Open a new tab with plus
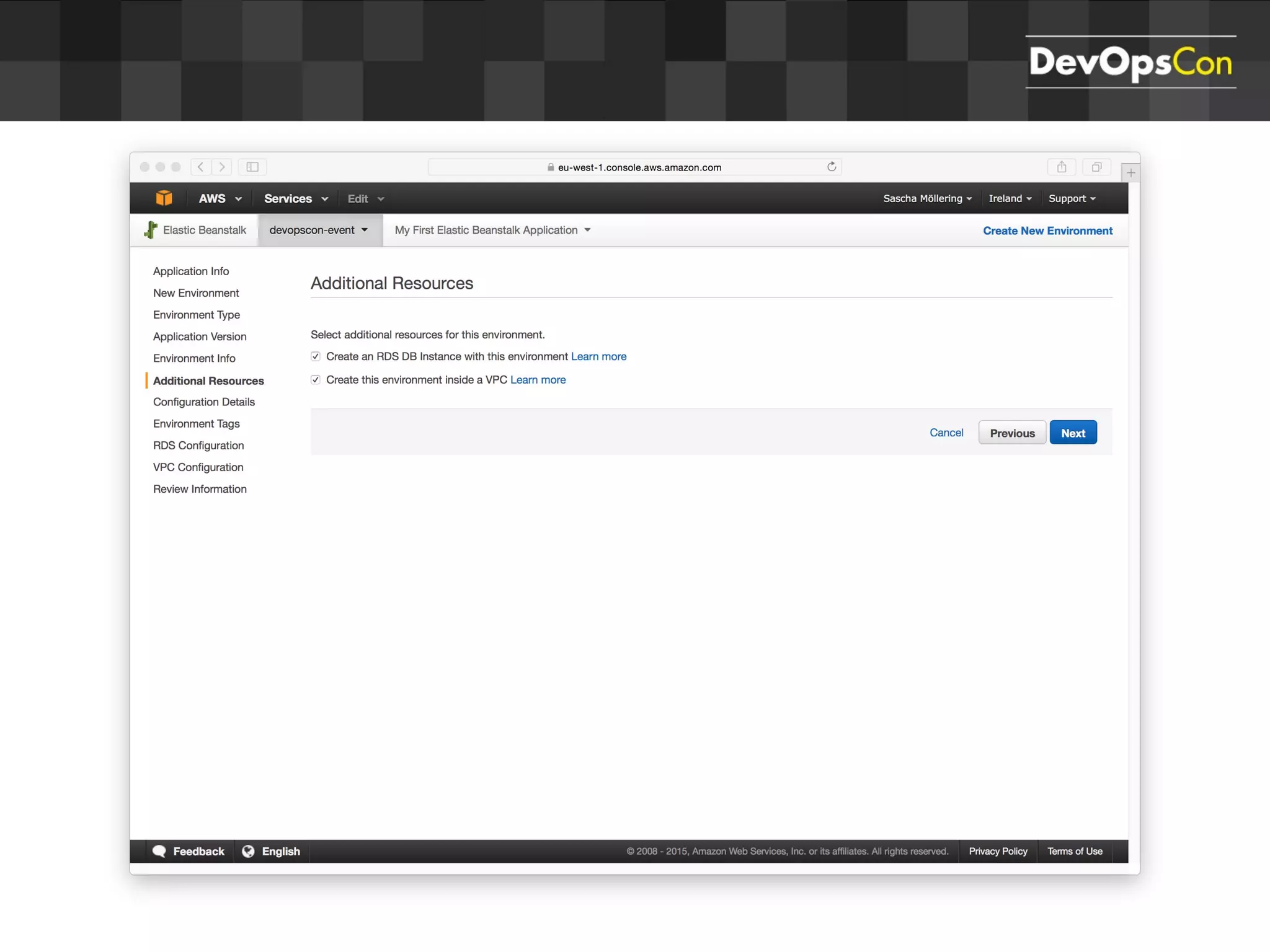This screenshot has height=952, width=1270. (1130, 173)
